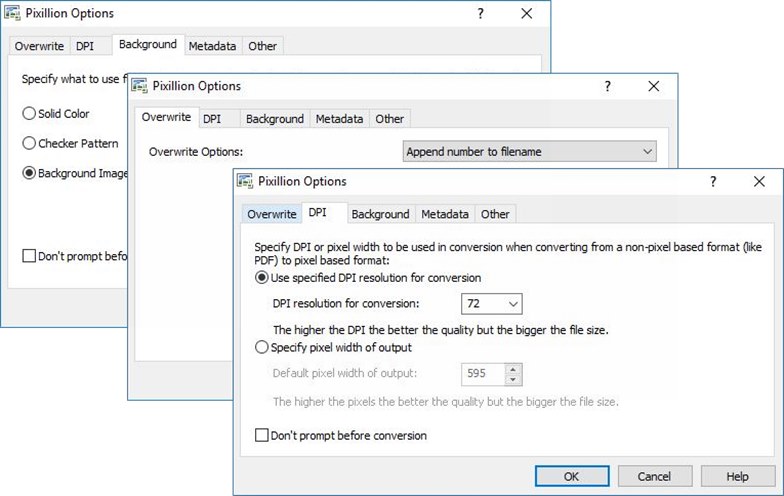The width and height of the screenshot is (784, 496).
Task: Select Background tab in back window
Action: pos(148,44)
